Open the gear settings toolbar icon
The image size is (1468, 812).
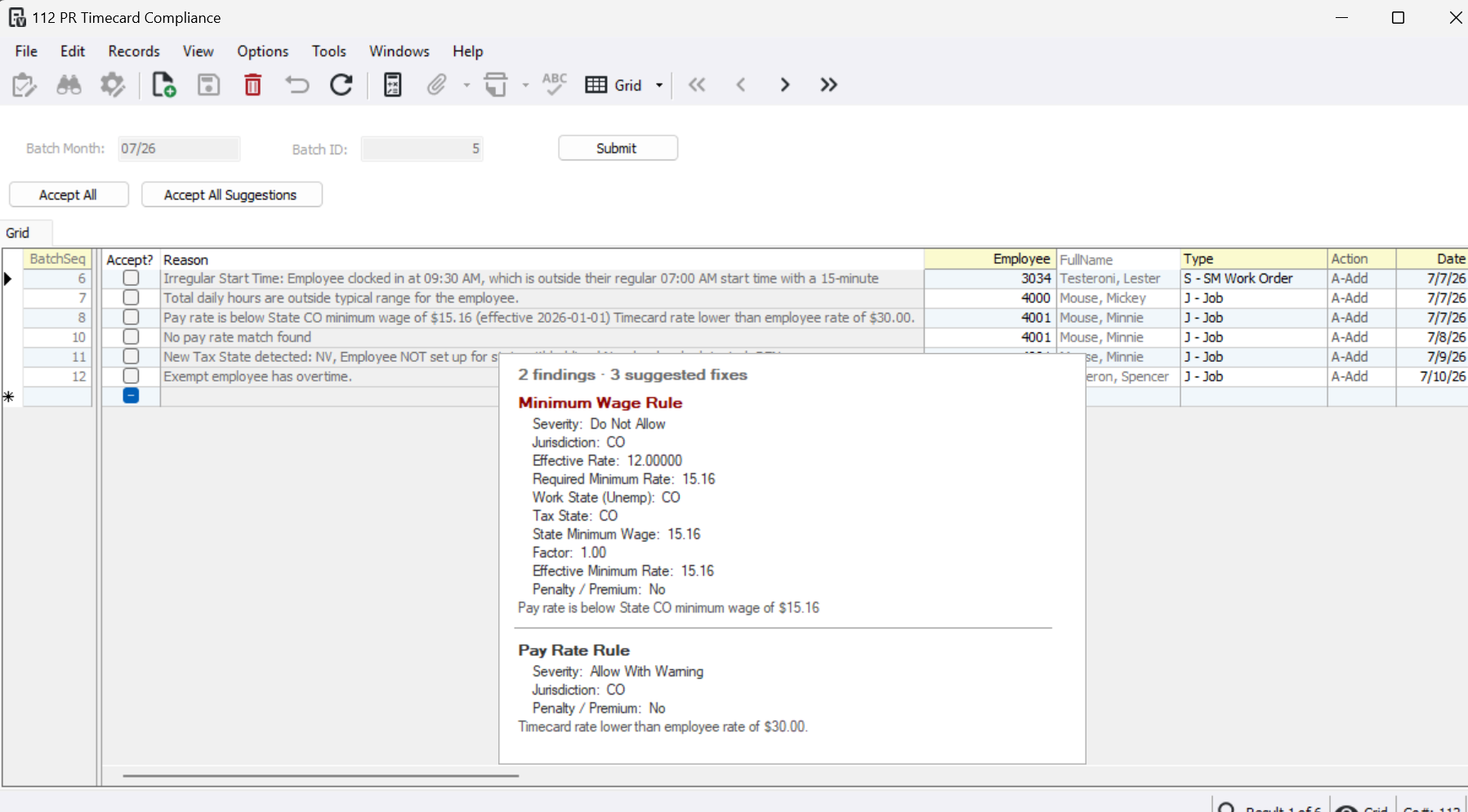(113, 85)
